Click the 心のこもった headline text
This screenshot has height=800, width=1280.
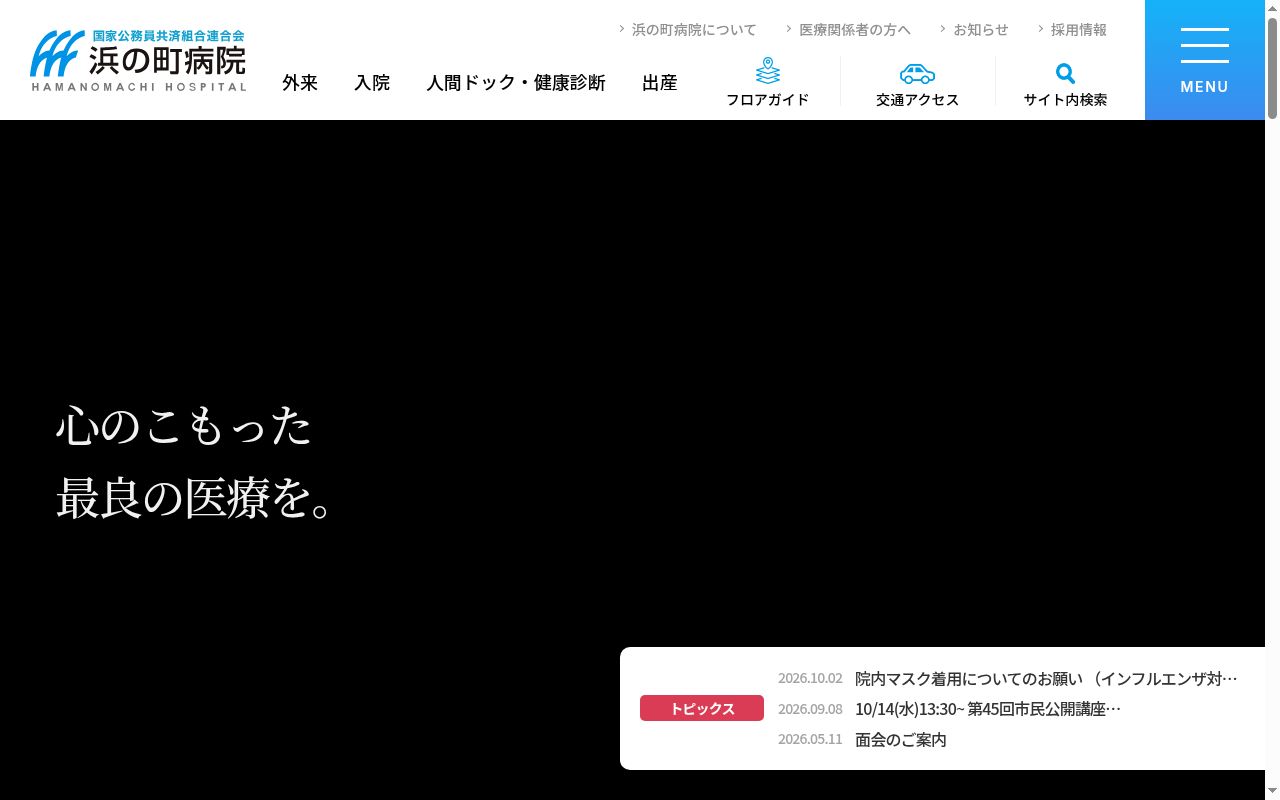[184, 426]
